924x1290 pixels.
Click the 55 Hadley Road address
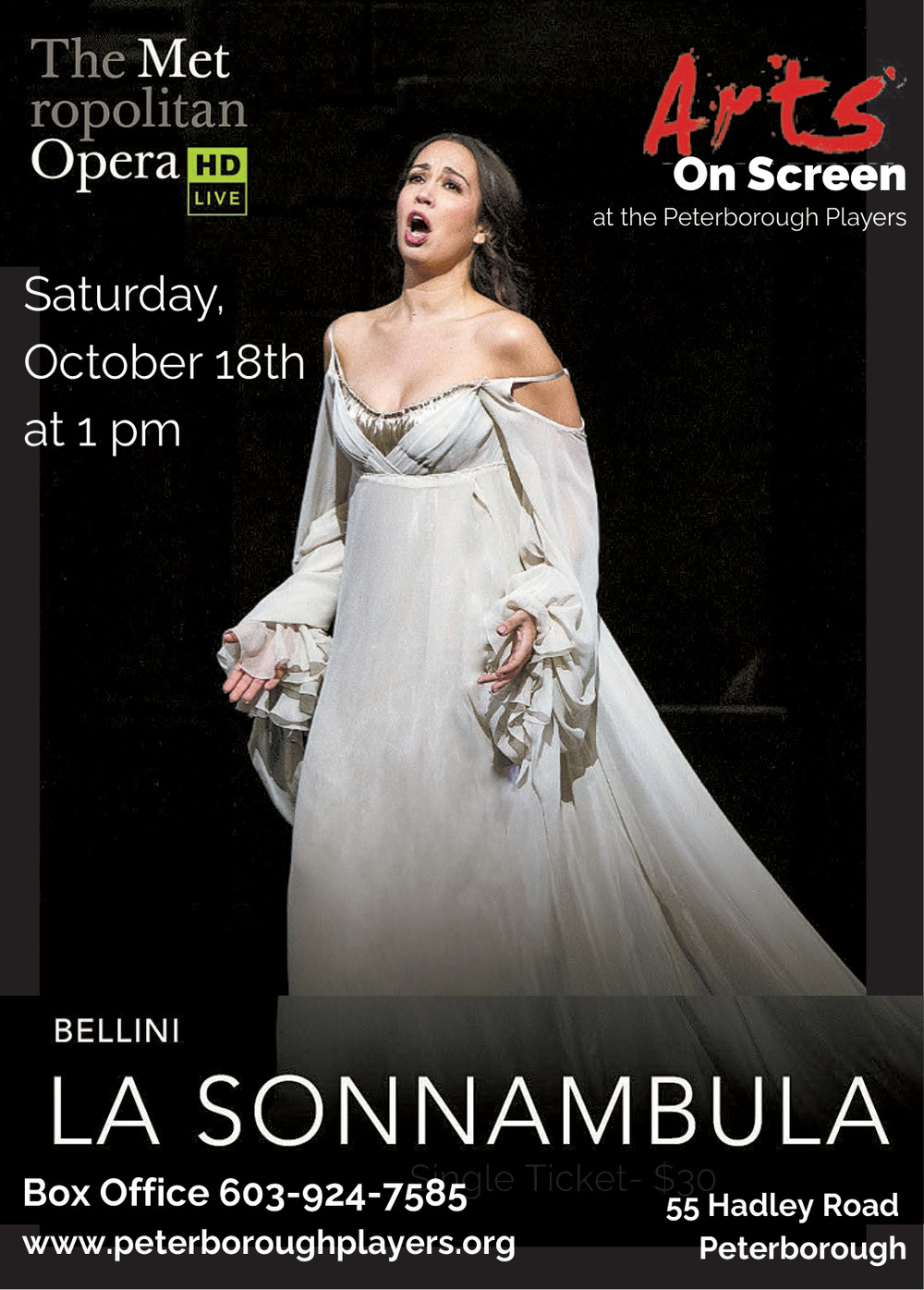(782, 1206)
